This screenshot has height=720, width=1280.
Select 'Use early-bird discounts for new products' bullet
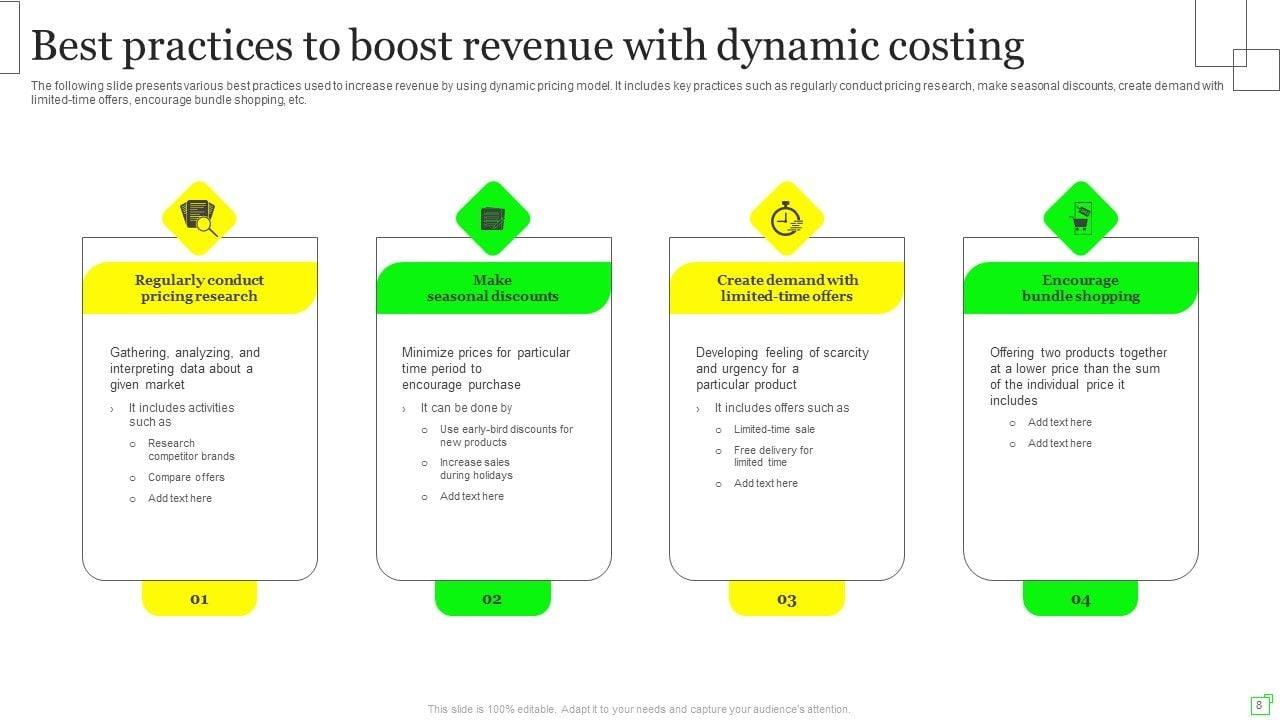[506, 436]
